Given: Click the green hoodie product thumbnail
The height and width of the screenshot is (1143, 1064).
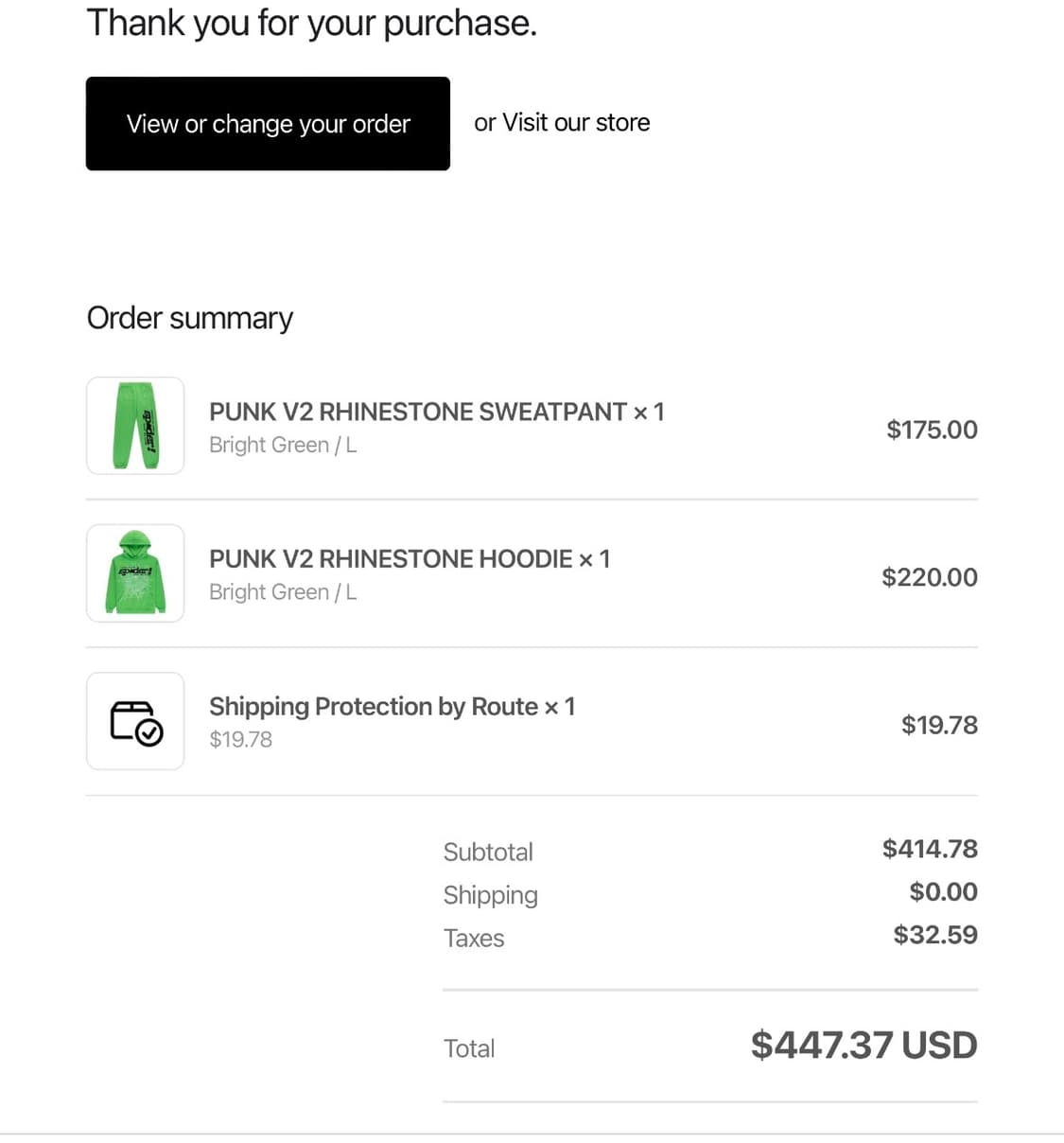Looking at the screenshot, I should (x=135, y=573).
